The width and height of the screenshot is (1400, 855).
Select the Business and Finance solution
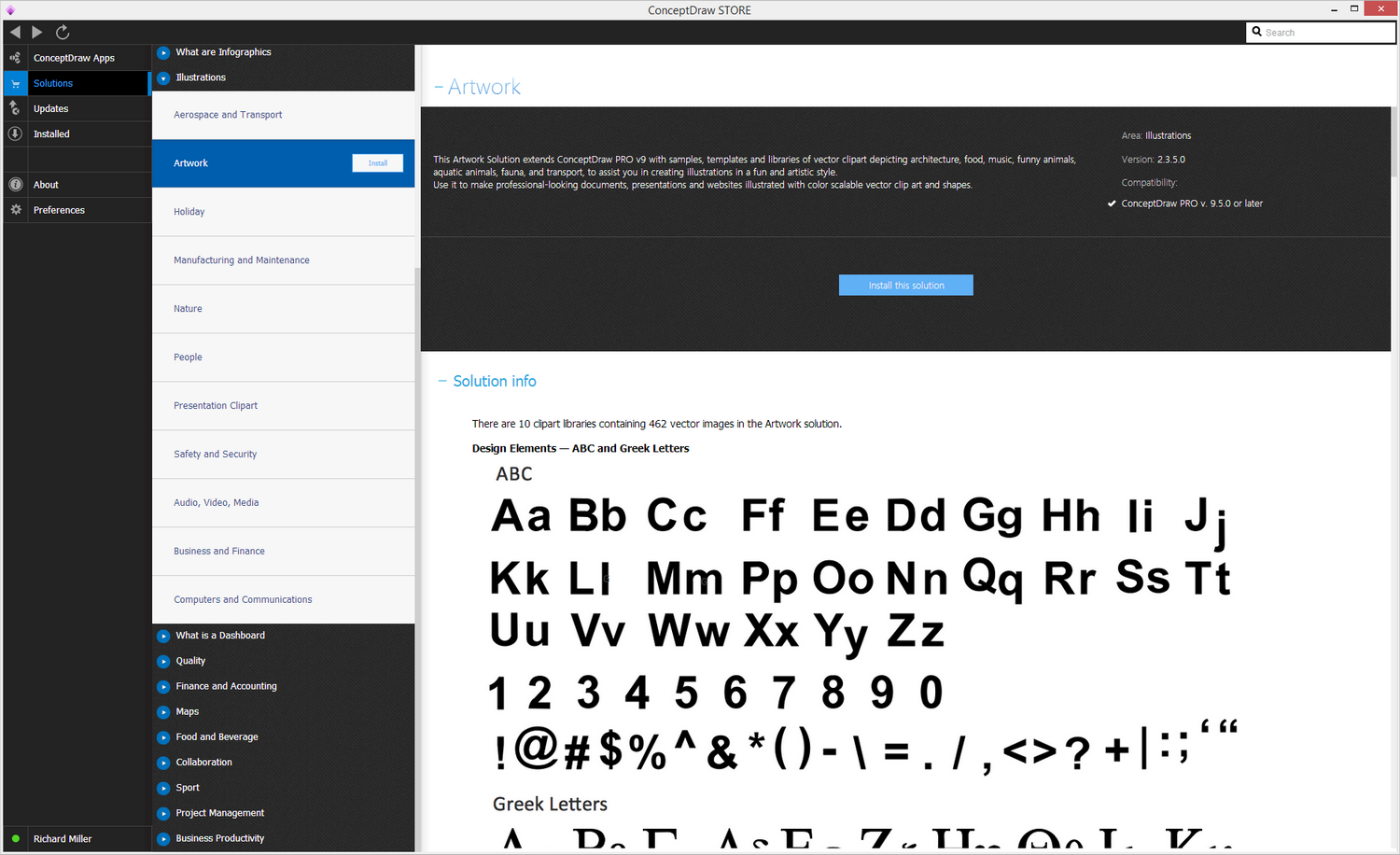(x=283, y=552)
